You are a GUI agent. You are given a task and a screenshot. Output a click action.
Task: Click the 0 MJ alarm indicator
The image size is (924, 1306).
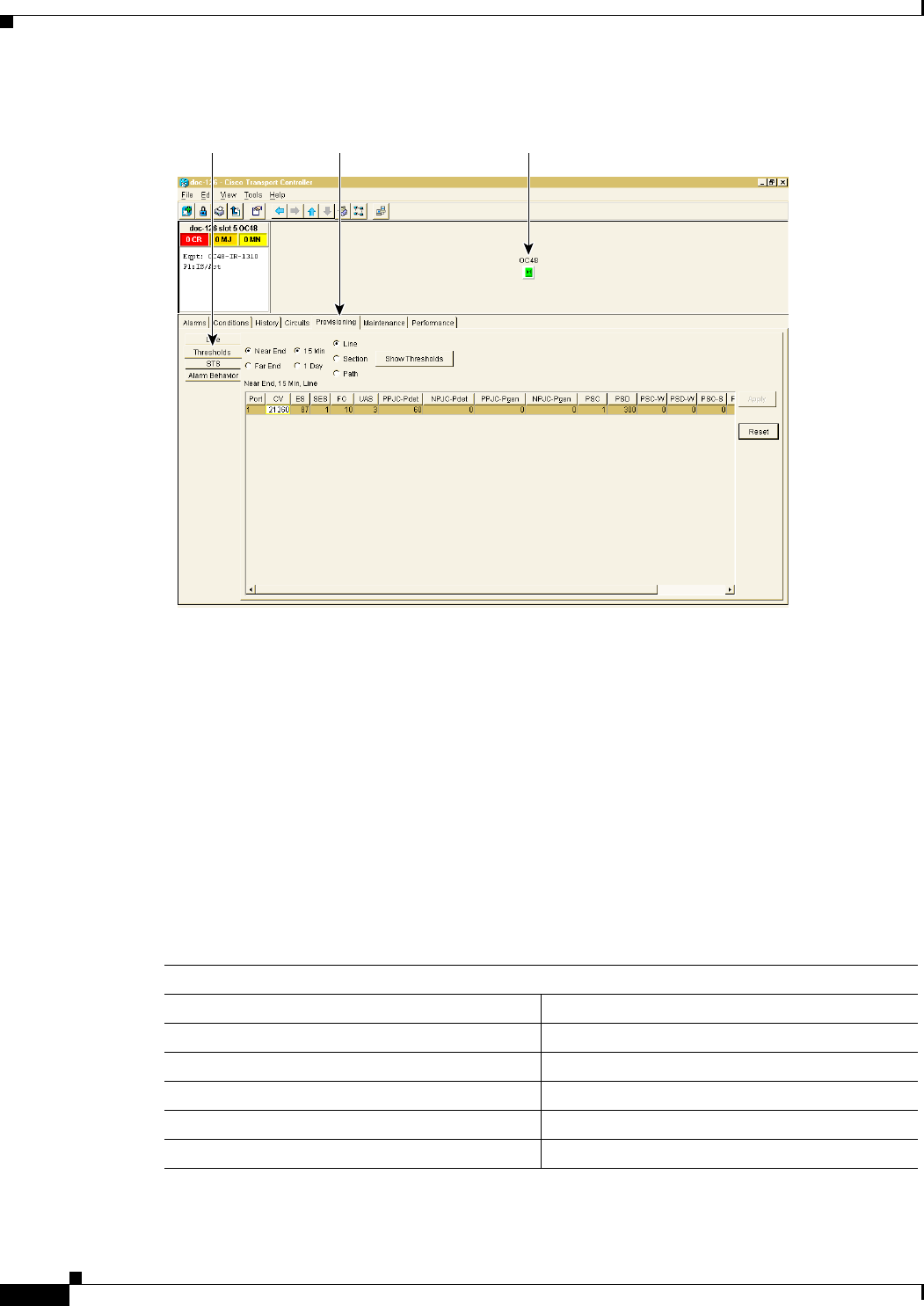tap(224, 239)
